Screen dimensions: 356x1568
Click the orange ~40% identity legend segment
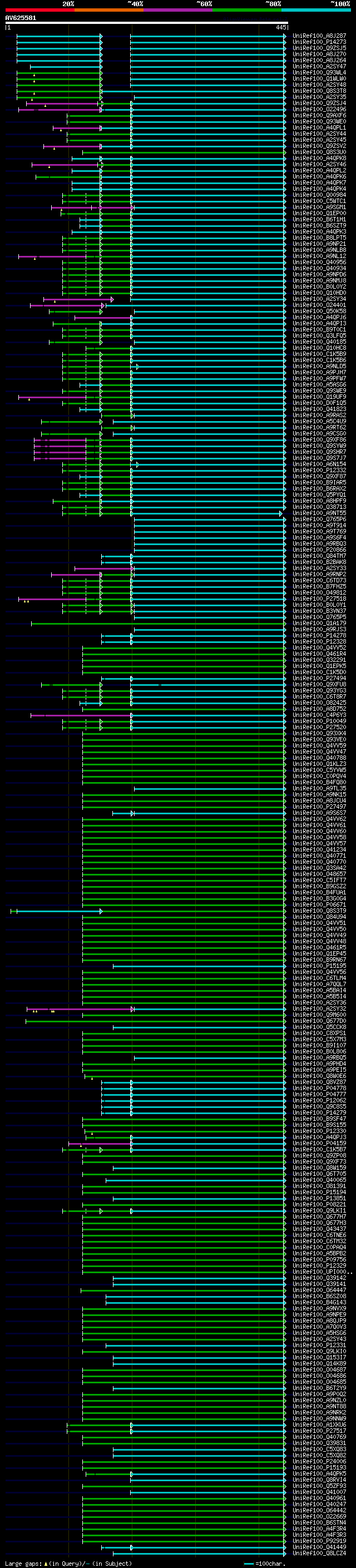(x=109, y=10)
